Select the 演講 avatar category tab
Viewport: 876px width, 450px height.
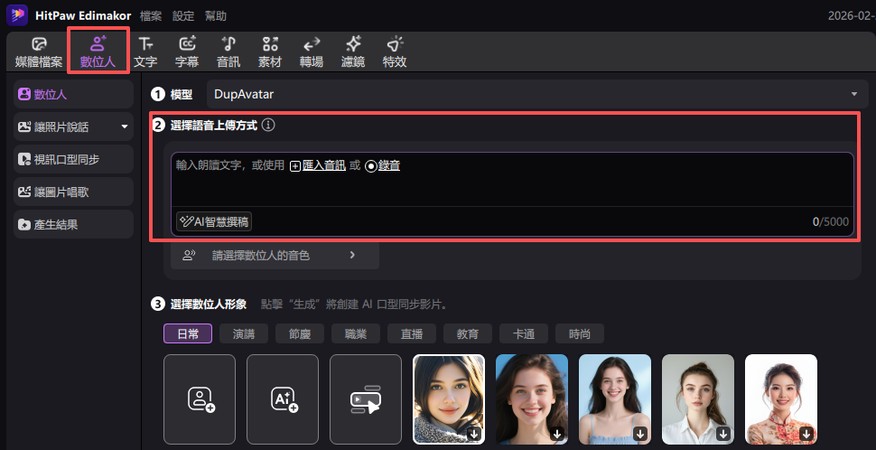tap(244, 334)
